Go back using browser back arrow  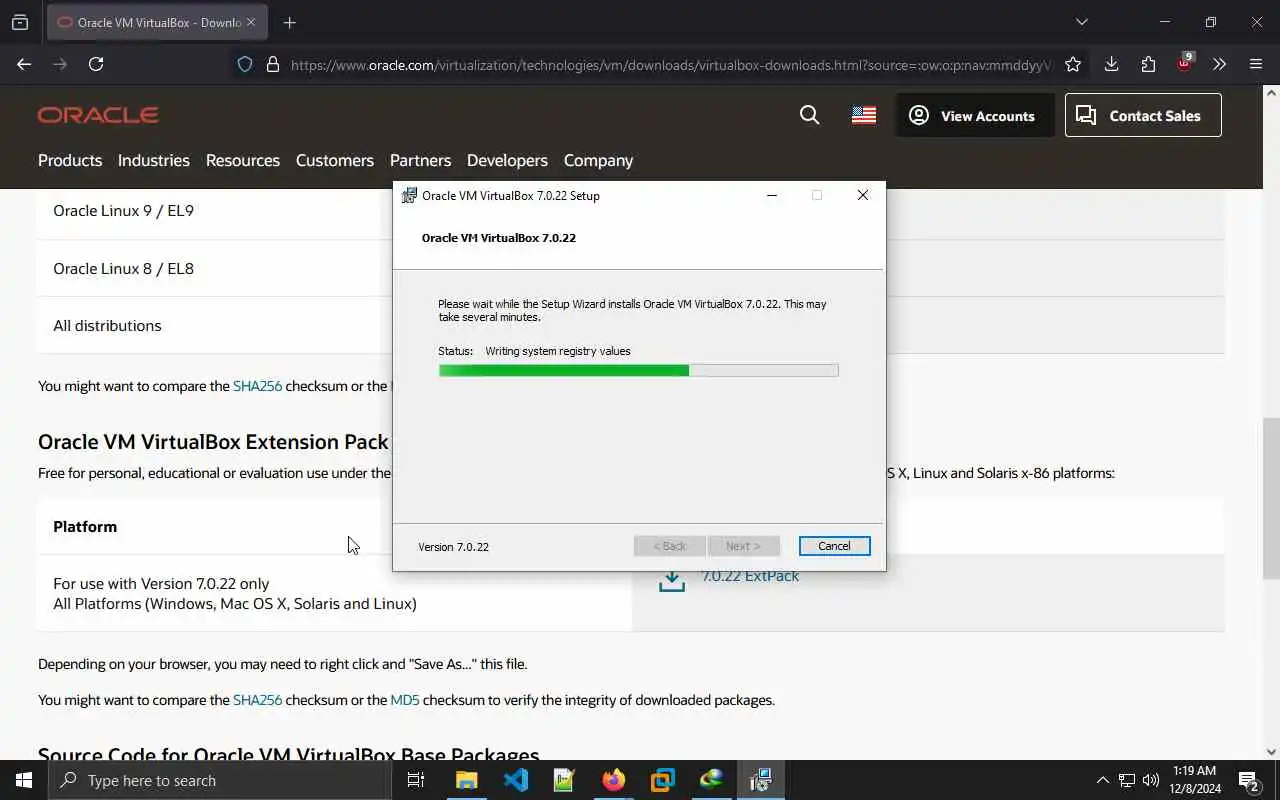tap(24, 64)
